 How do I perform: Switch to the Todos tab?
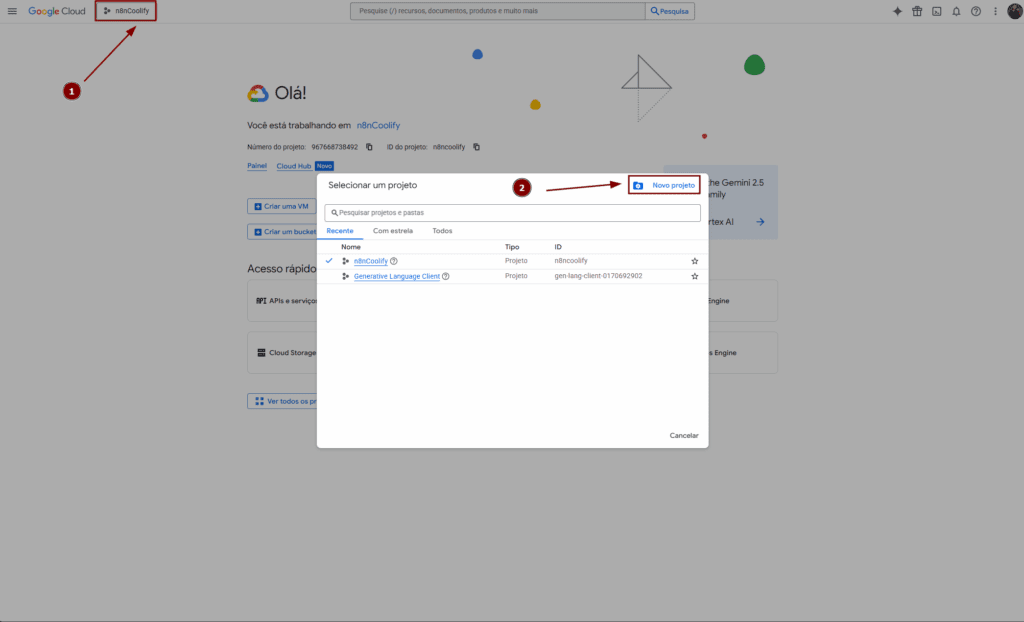tap(442, 231)
